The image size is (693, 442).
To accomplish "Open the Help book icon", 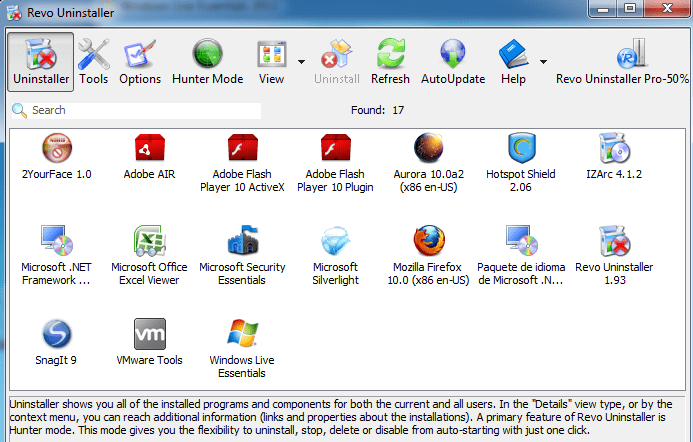I will (513, 53).
